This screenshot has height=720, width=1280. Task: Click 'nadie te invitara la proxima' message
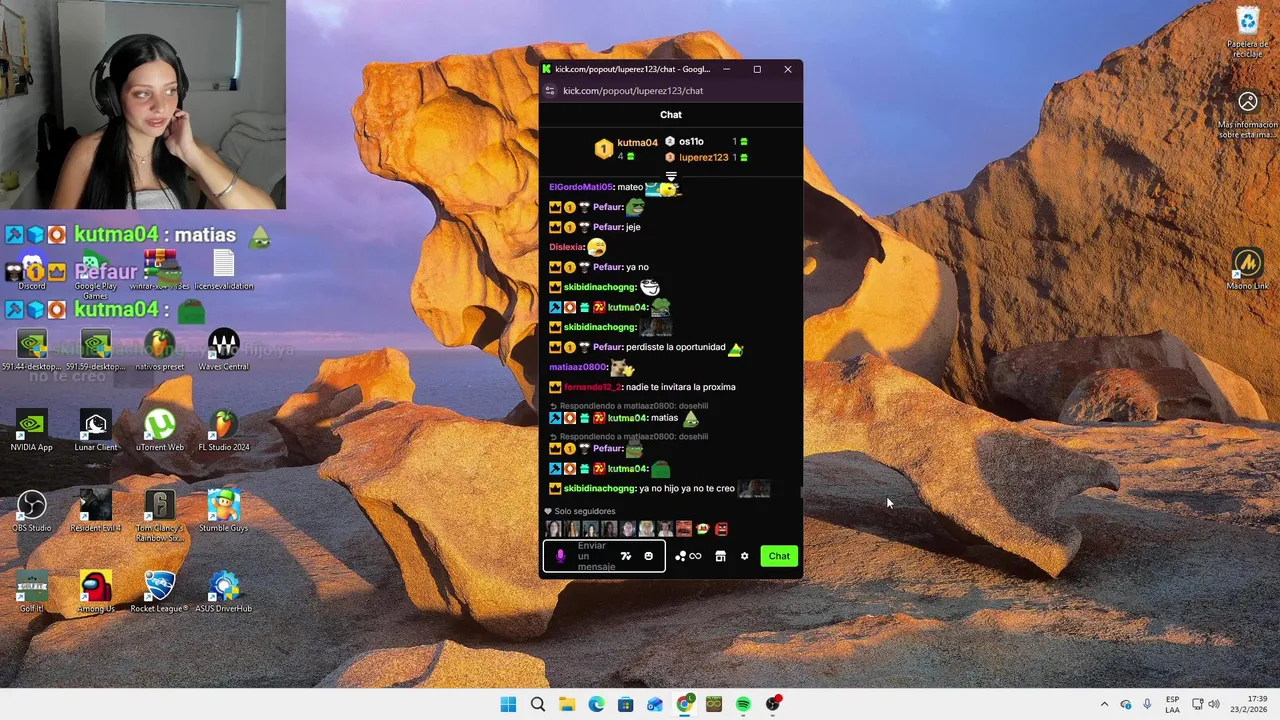(x=681, y=387)
